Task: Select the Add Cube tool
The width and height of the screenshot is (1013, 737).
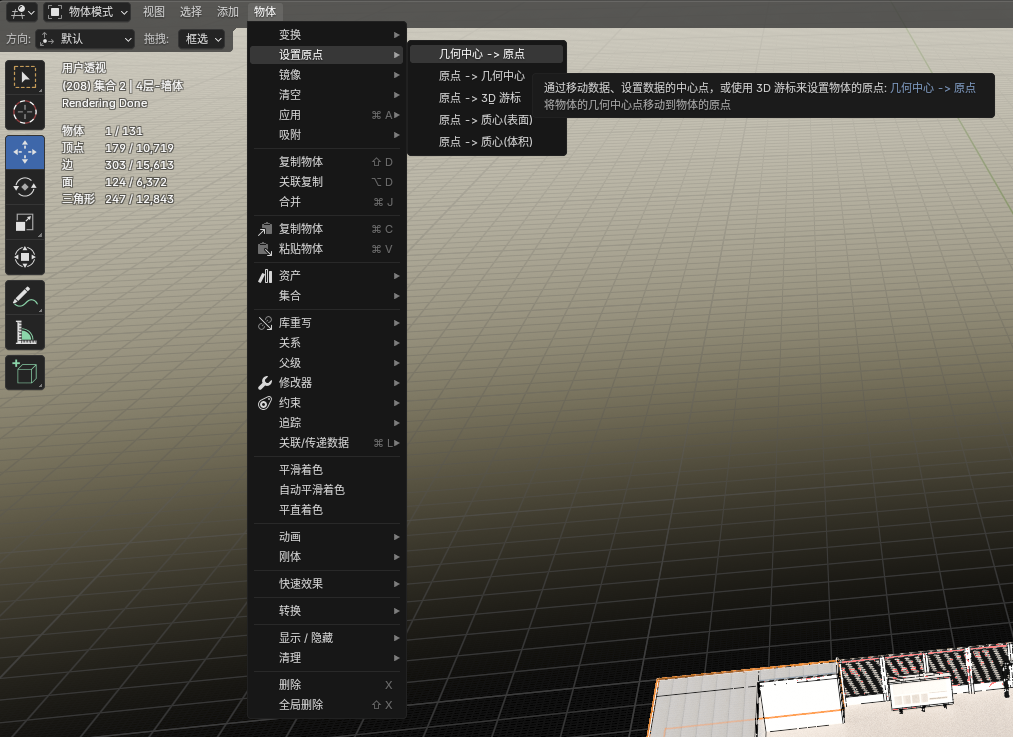Action: point(25,372)
